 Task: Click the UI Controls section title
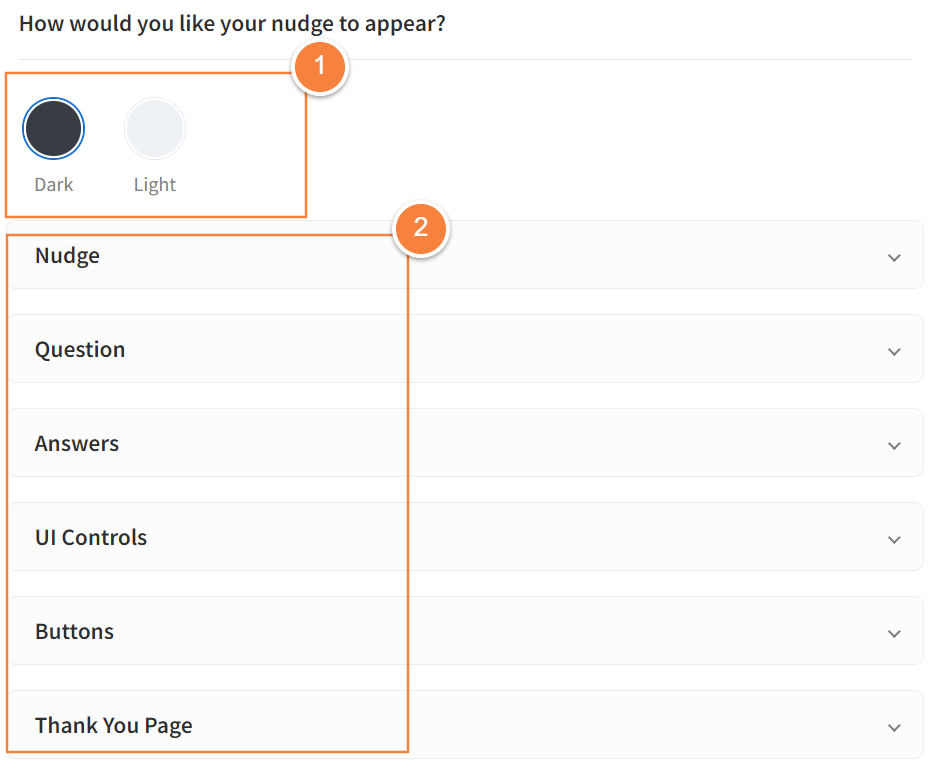(x=91, y=538)
